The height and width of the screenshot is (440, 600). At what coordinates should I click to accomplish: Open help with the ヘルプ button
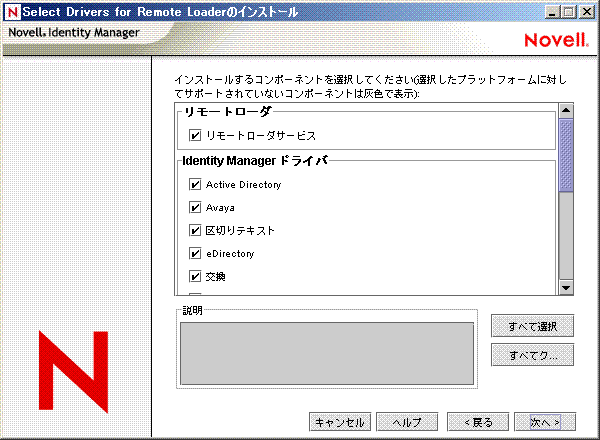pos(407,422)
